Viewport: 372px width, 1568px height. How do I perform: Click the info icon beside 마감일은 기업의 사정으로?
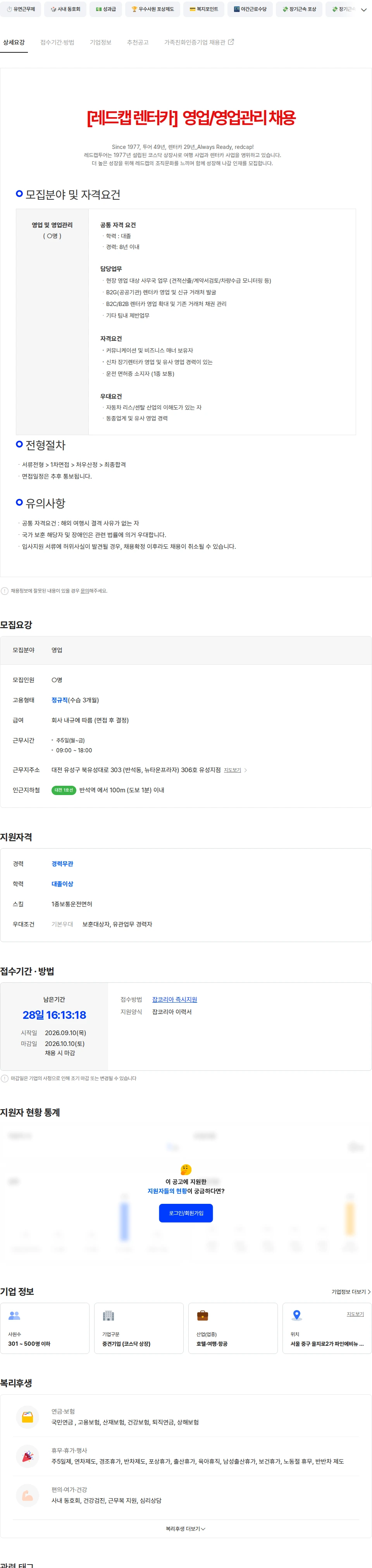5,1078
